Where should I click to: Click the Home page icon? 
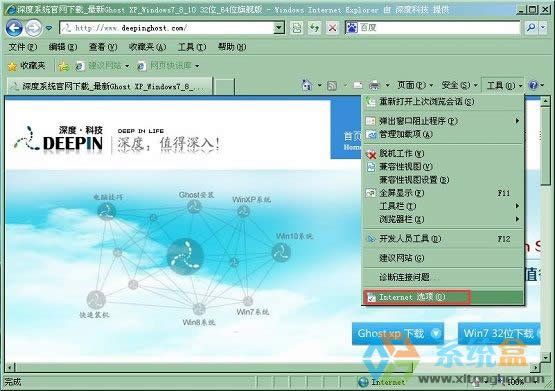tap(307, 85)
